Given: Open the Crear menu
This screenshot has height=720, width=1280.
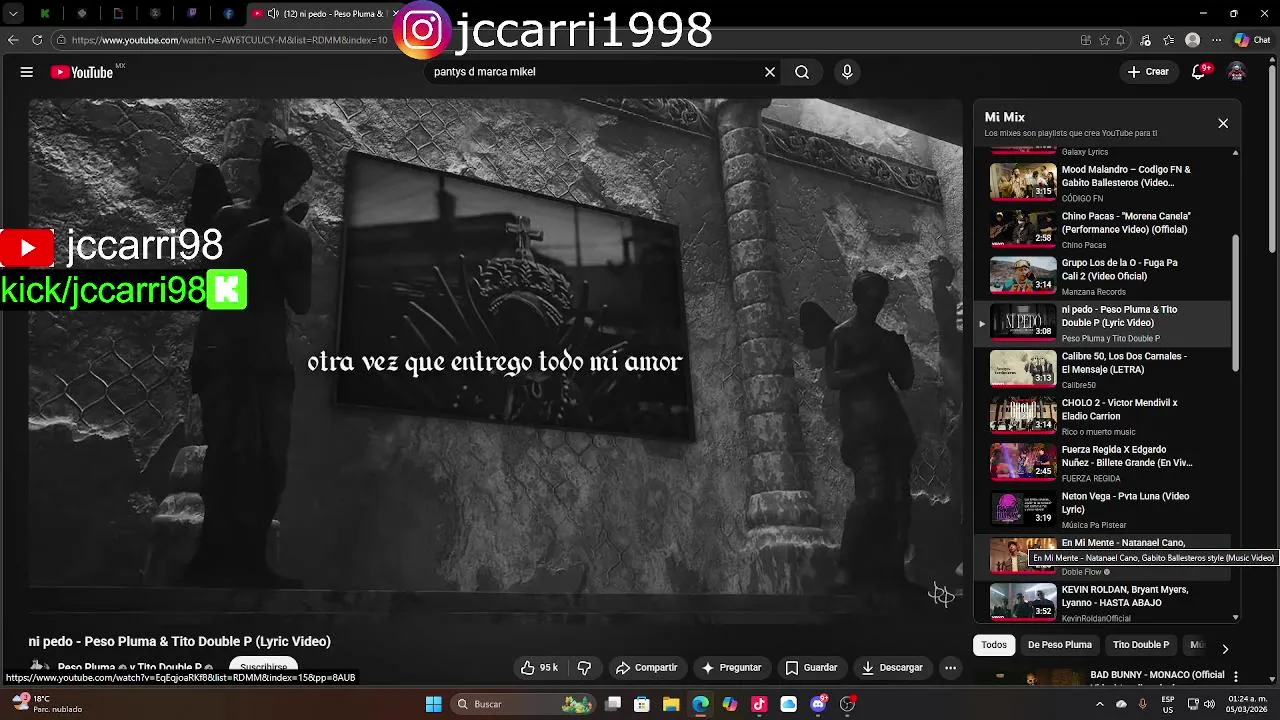Looking at the screenshot, I should [1148, 72].
